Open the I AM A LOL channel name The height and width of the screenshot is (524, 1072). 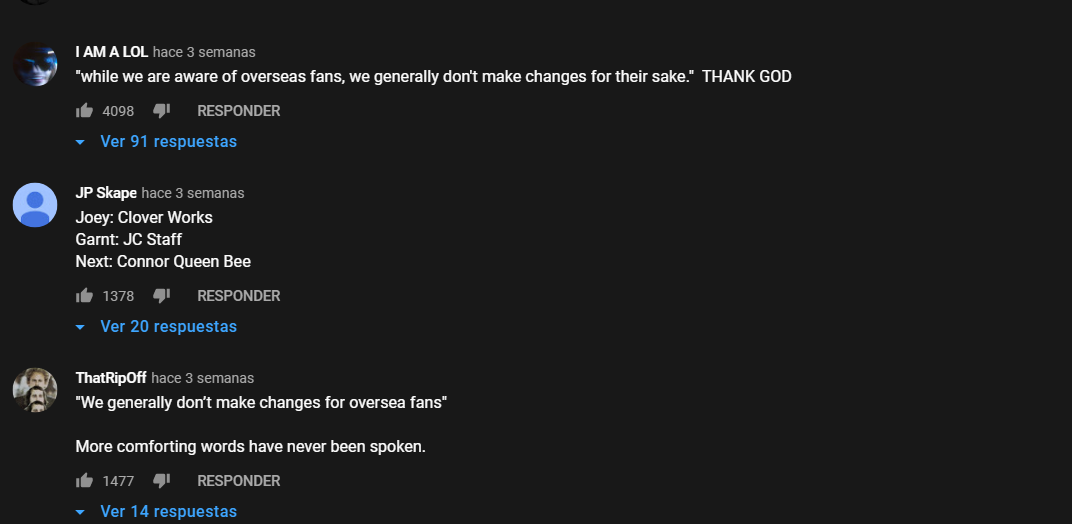111,52
